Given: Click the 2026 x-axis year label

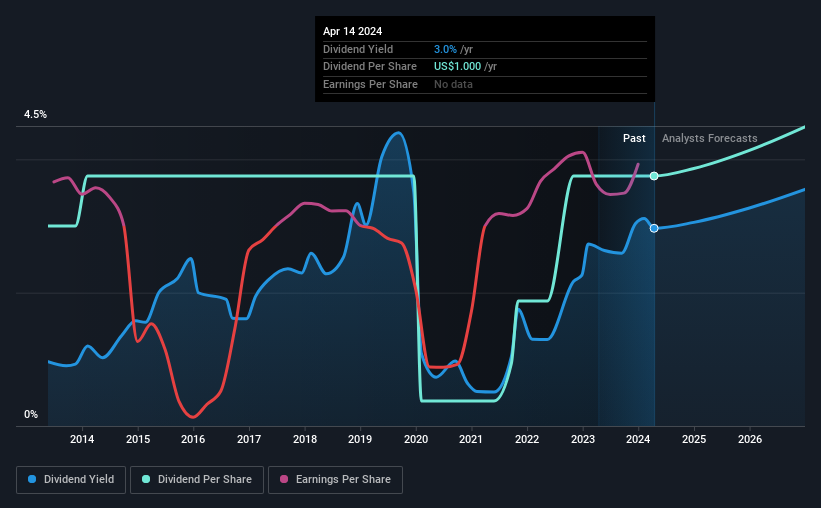Looking at the screenshot, I should [x=750, y=439].
